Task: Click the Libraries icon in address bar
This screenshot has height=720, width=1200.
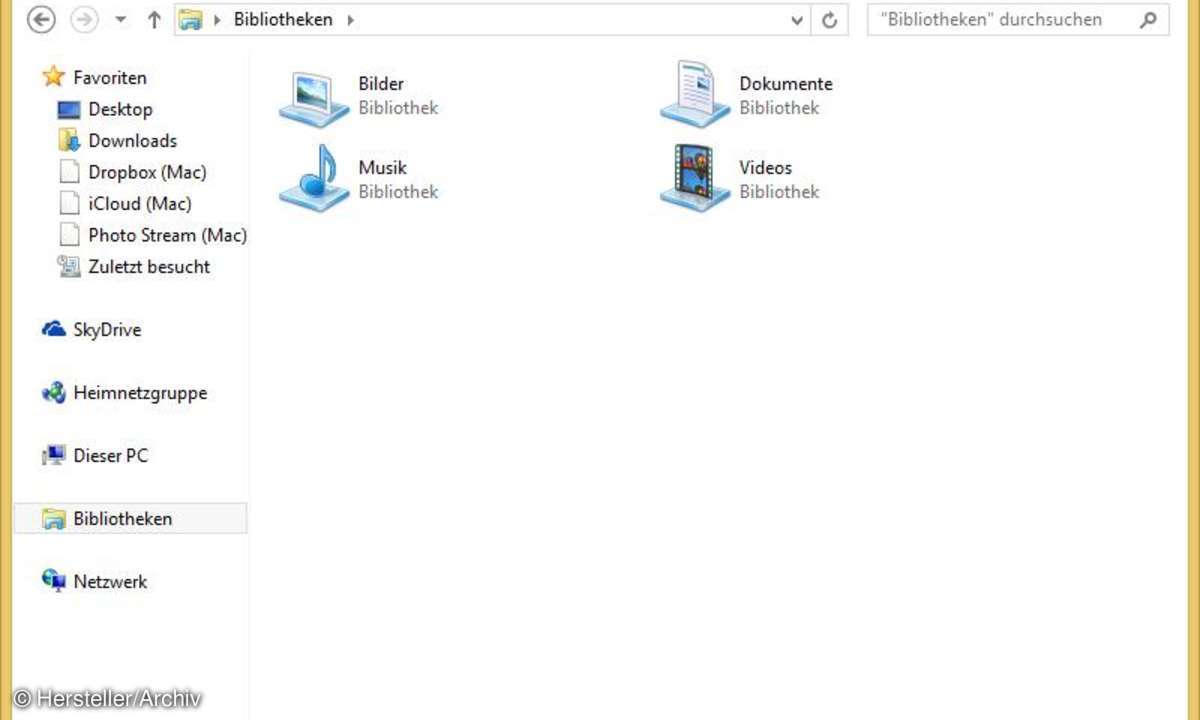Action: pyautogui.click(x=191, y=20)
